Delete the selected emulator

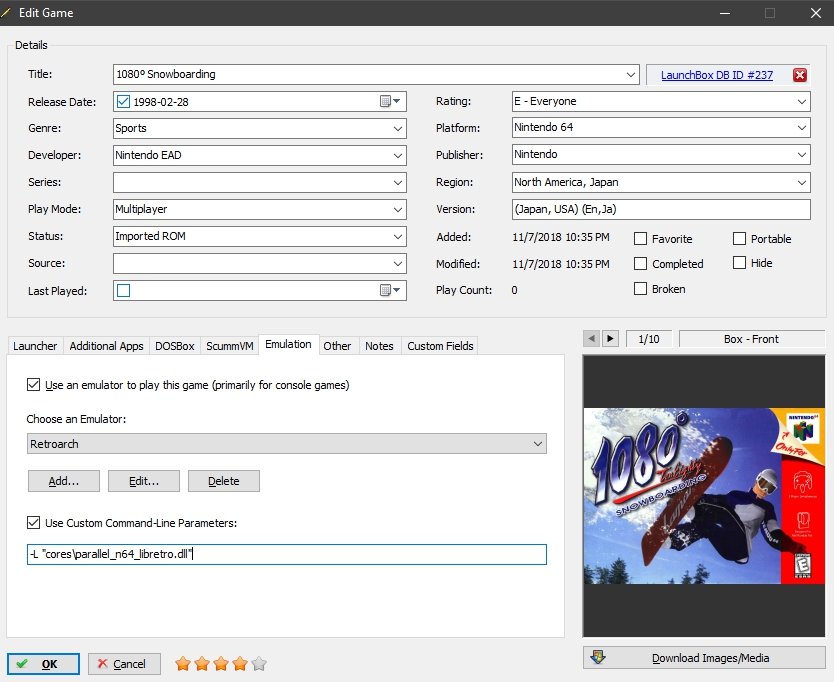224,481
